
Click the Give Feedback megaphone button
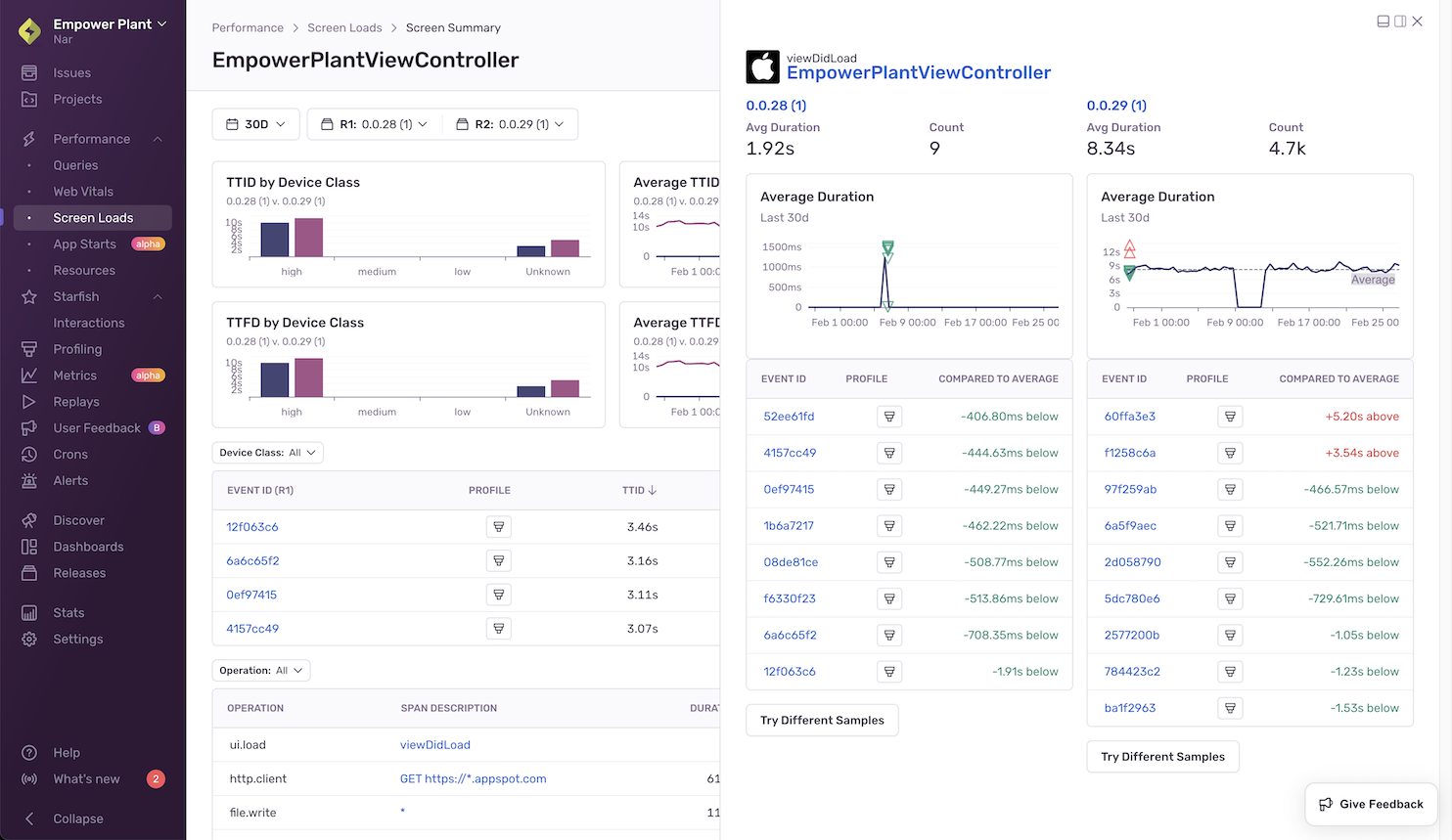(x=1371, y=804)
